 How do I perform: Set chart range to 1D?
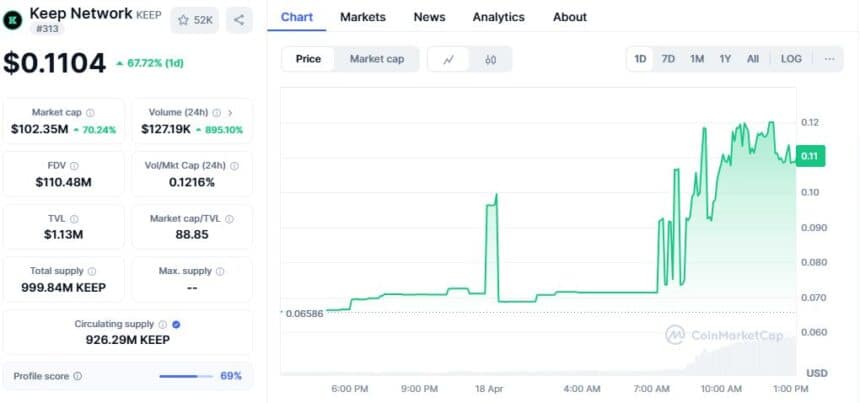[640, 59]
